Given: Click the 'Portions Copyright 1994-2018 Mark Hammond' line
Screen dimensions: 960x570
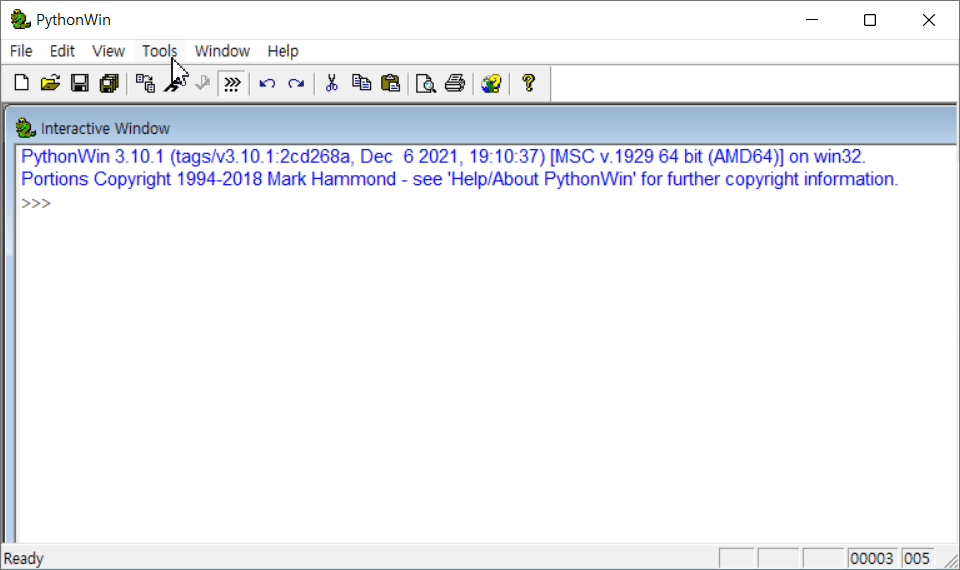Looking at the screenshot, I should 459,179.
